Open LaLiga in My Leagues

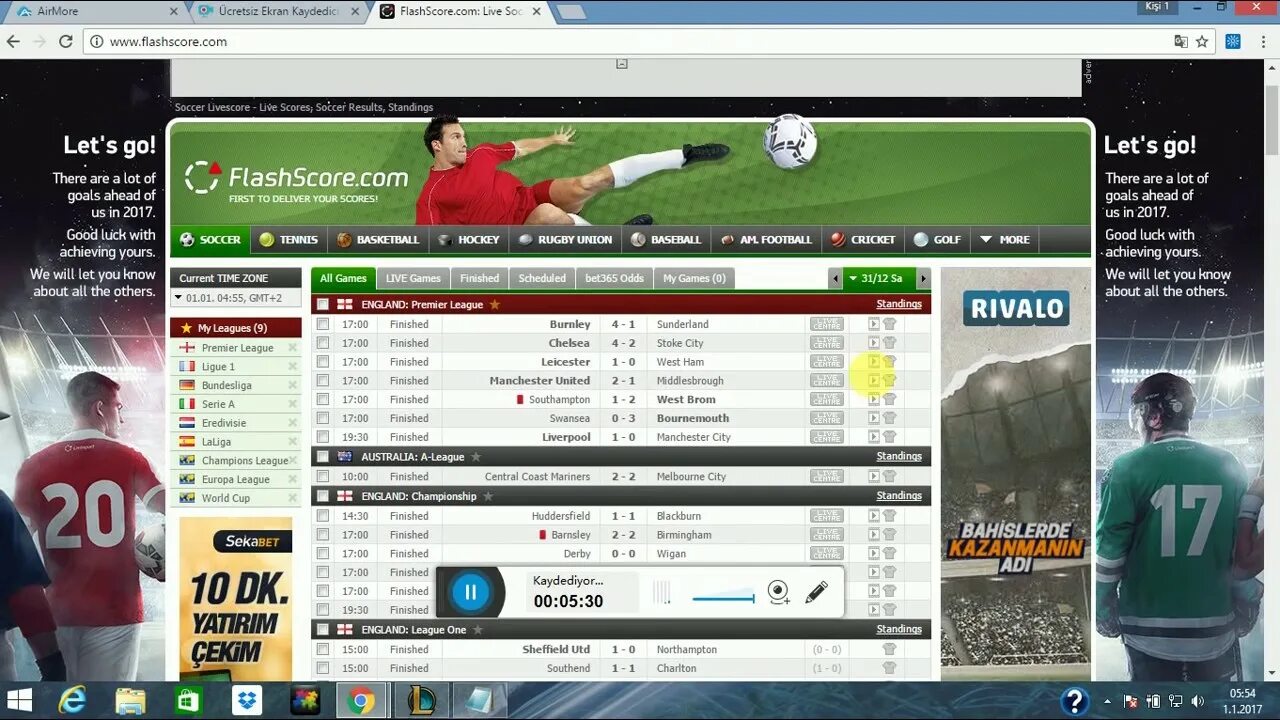click(x=216, y=441)
